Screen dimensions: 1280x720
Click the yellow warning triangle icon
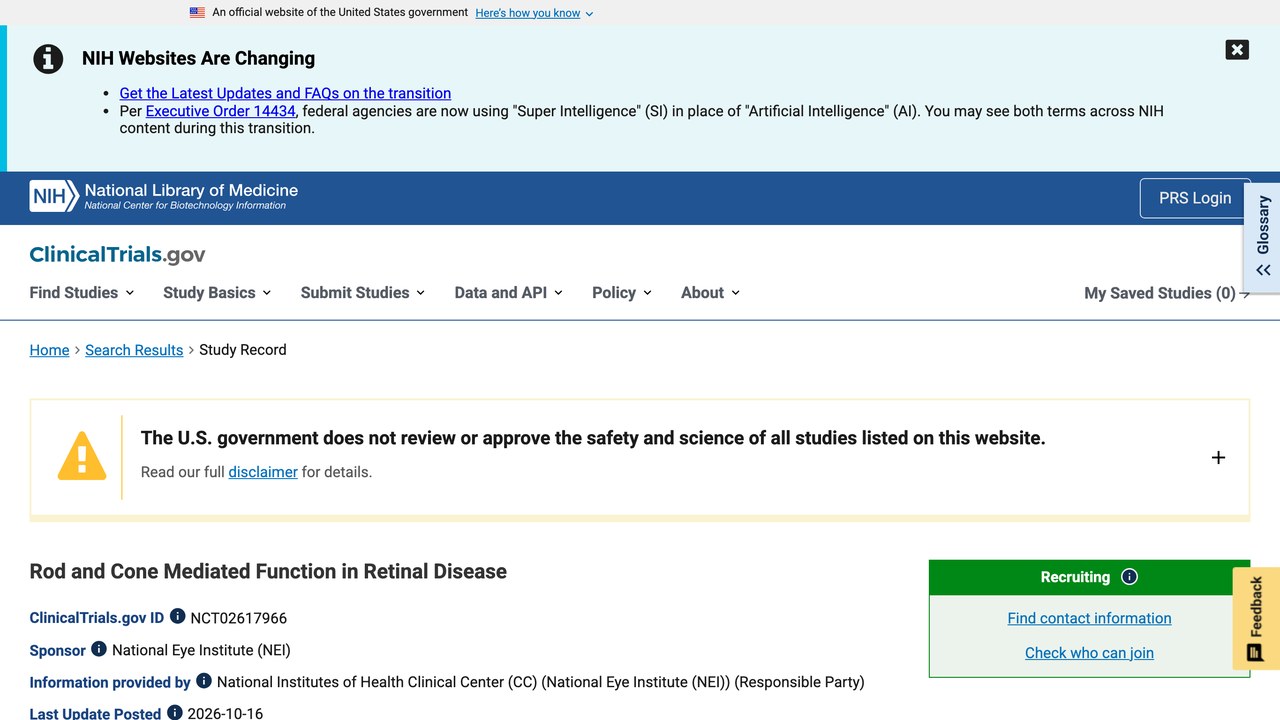click(82, 456)
